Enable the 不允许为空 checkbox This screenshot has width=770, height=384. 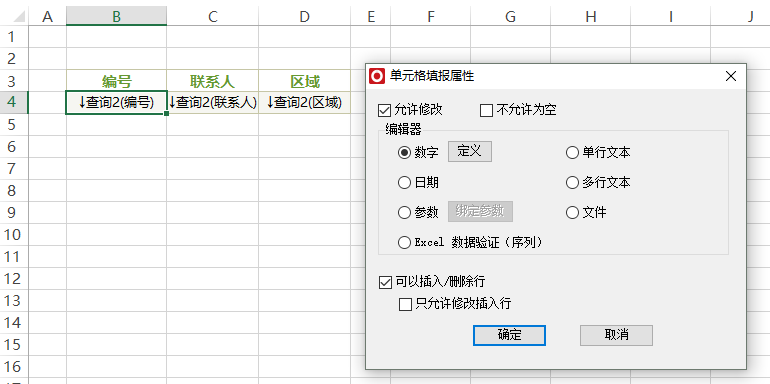[x=486, y=110]
